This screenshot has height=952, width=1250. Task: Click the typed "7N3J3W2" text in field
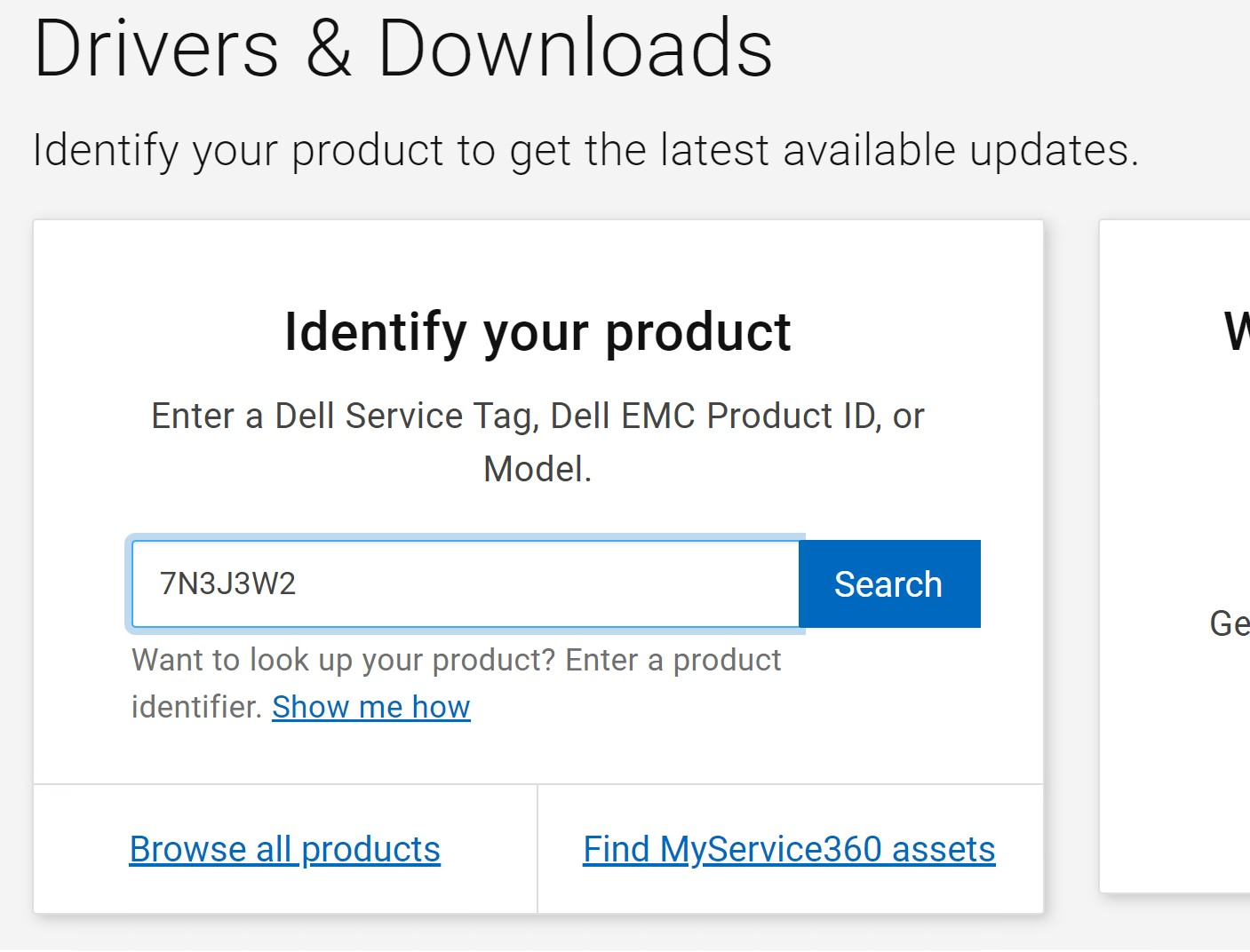pos(227,584)
